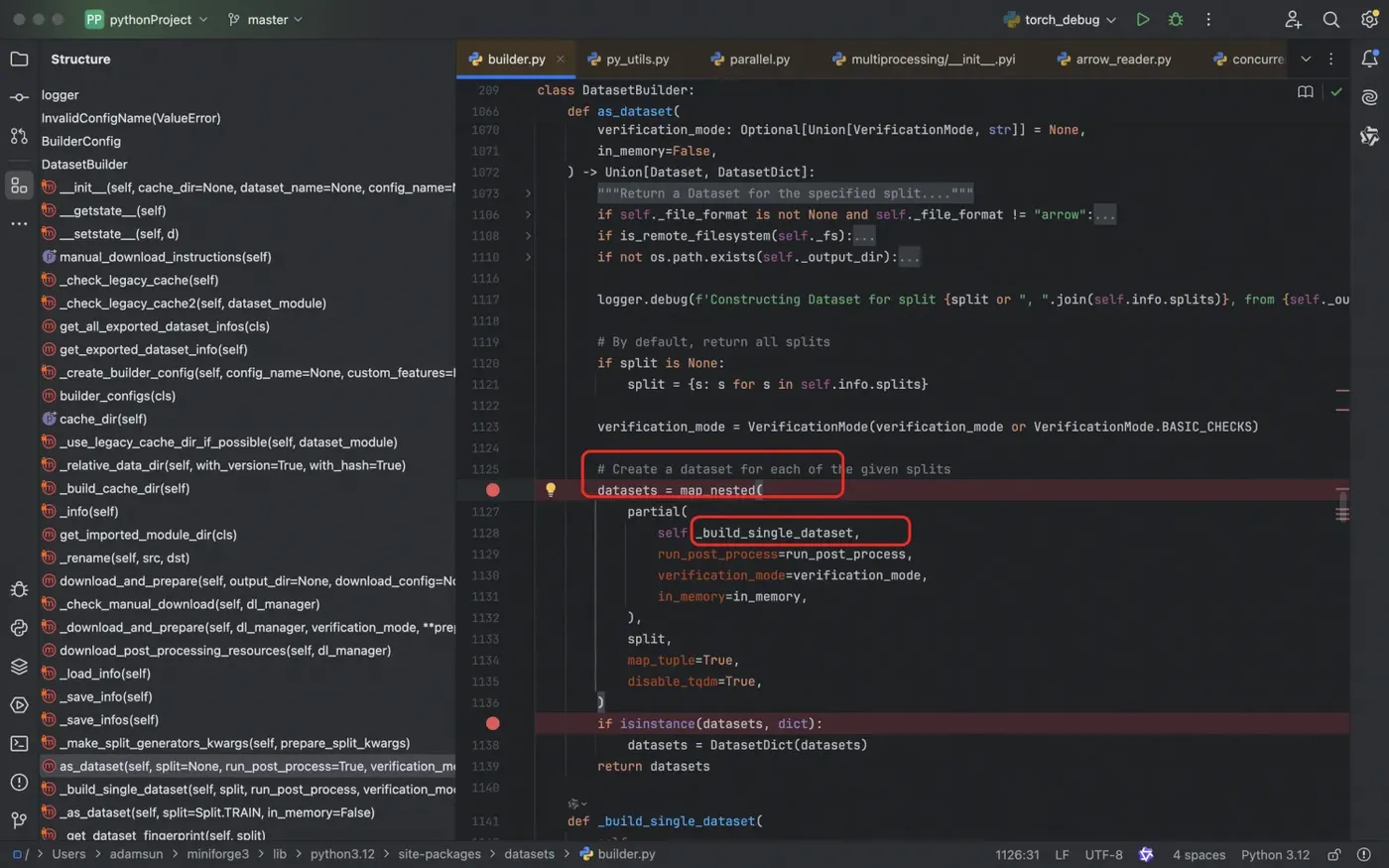Image resolution: width=1389 pixels, height=868 pixels.
Task: Open more run actions menu
Action: pyautogui.click(x=1208, y=19)
